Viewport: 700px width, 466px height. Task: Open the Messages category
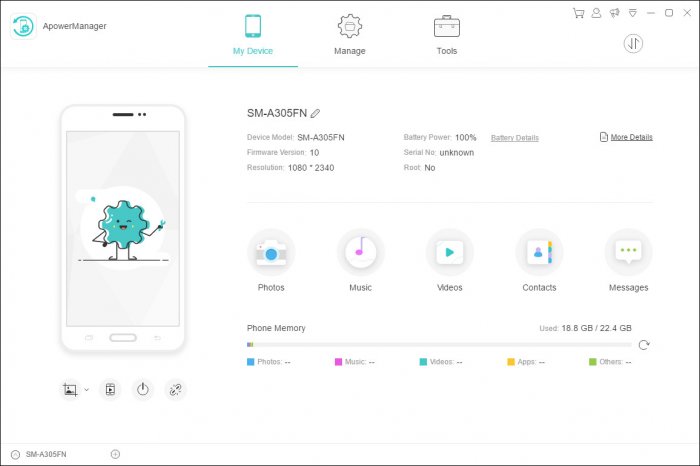[x=629, y=261]
